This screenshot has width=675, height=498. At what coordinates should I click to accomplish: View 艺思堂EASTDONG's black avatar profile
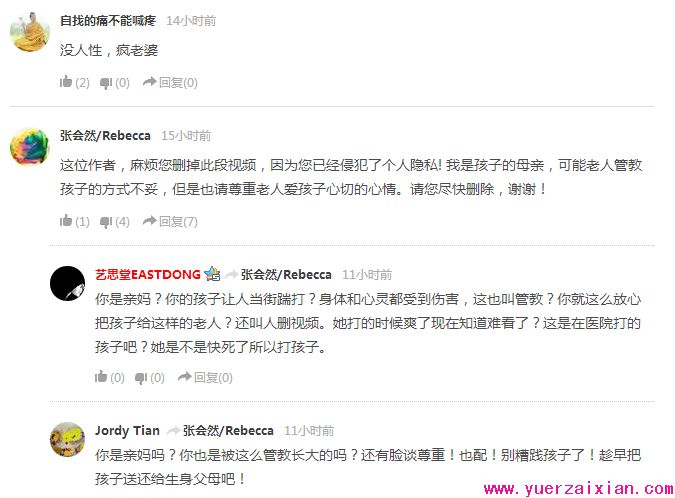click(x=68, y=283)
